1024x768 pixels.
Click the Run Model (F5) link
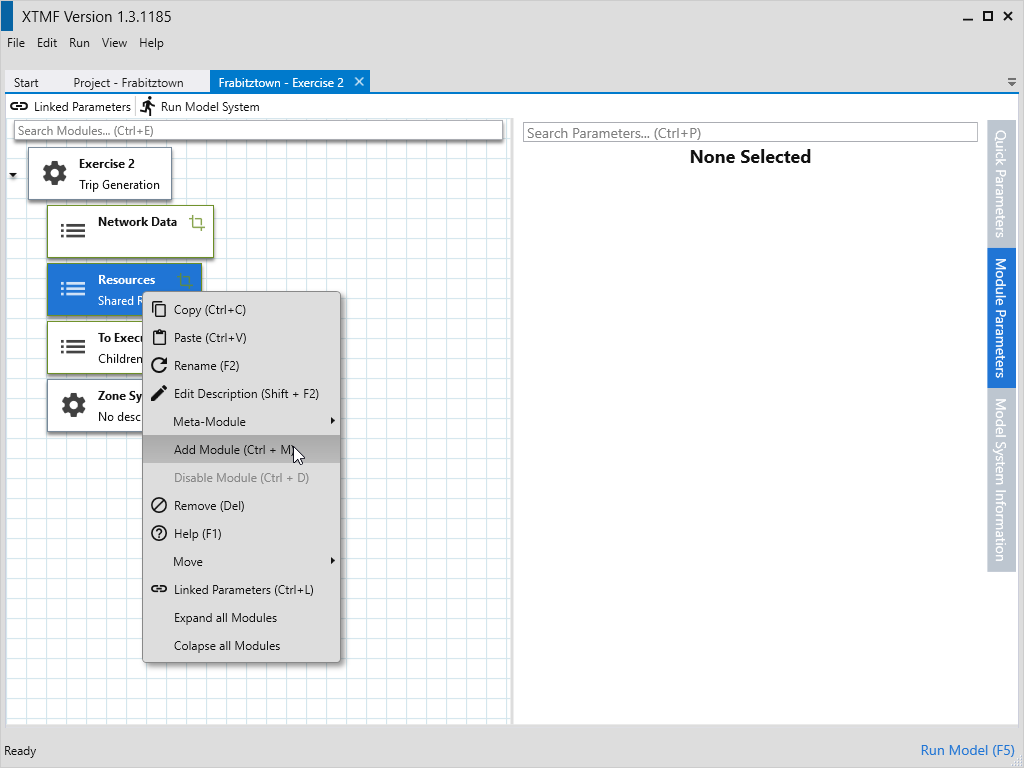[x=967, y=750]
